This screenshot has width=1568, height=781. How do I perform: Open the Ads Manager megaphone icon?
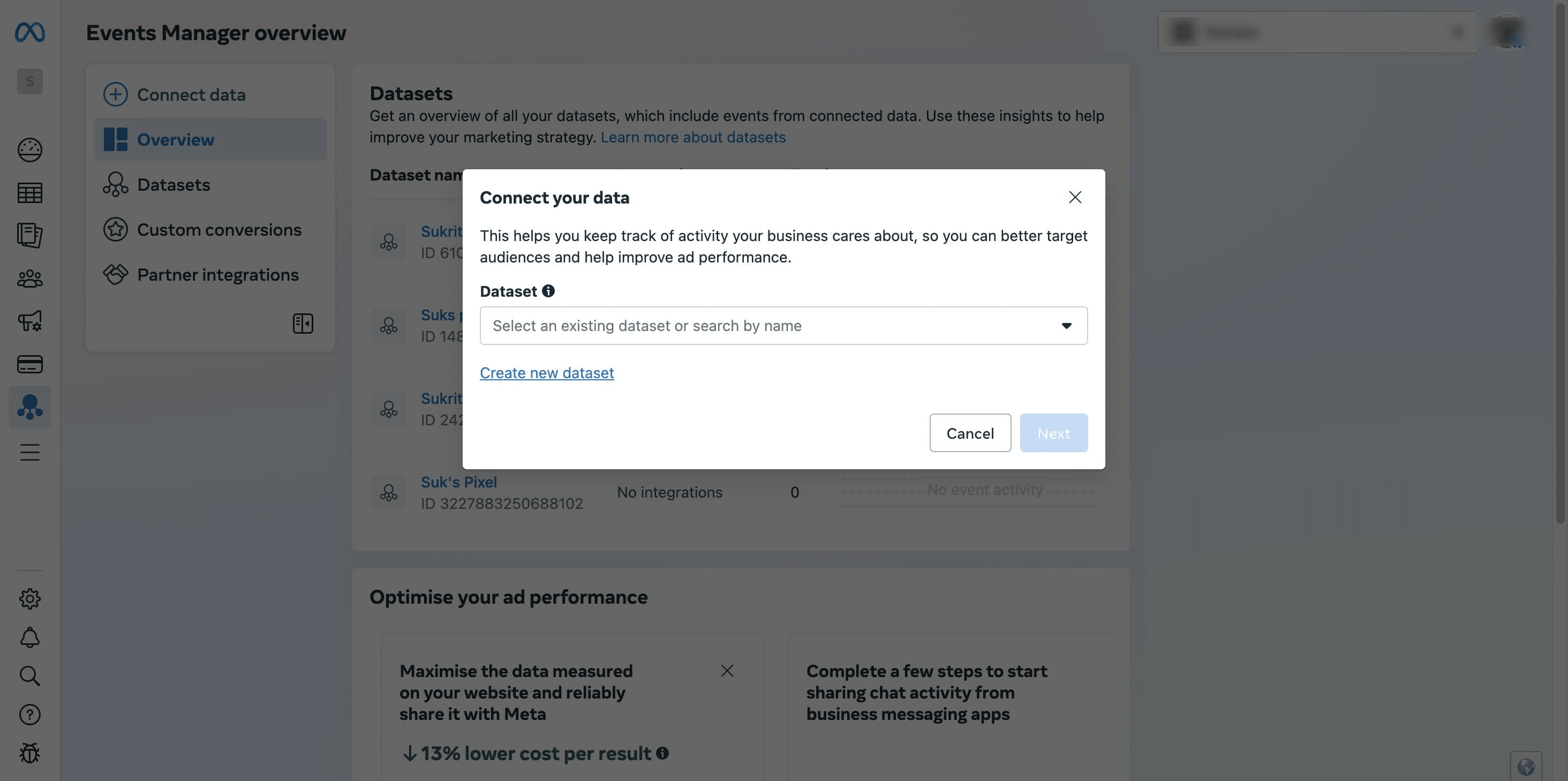point(30,321)
